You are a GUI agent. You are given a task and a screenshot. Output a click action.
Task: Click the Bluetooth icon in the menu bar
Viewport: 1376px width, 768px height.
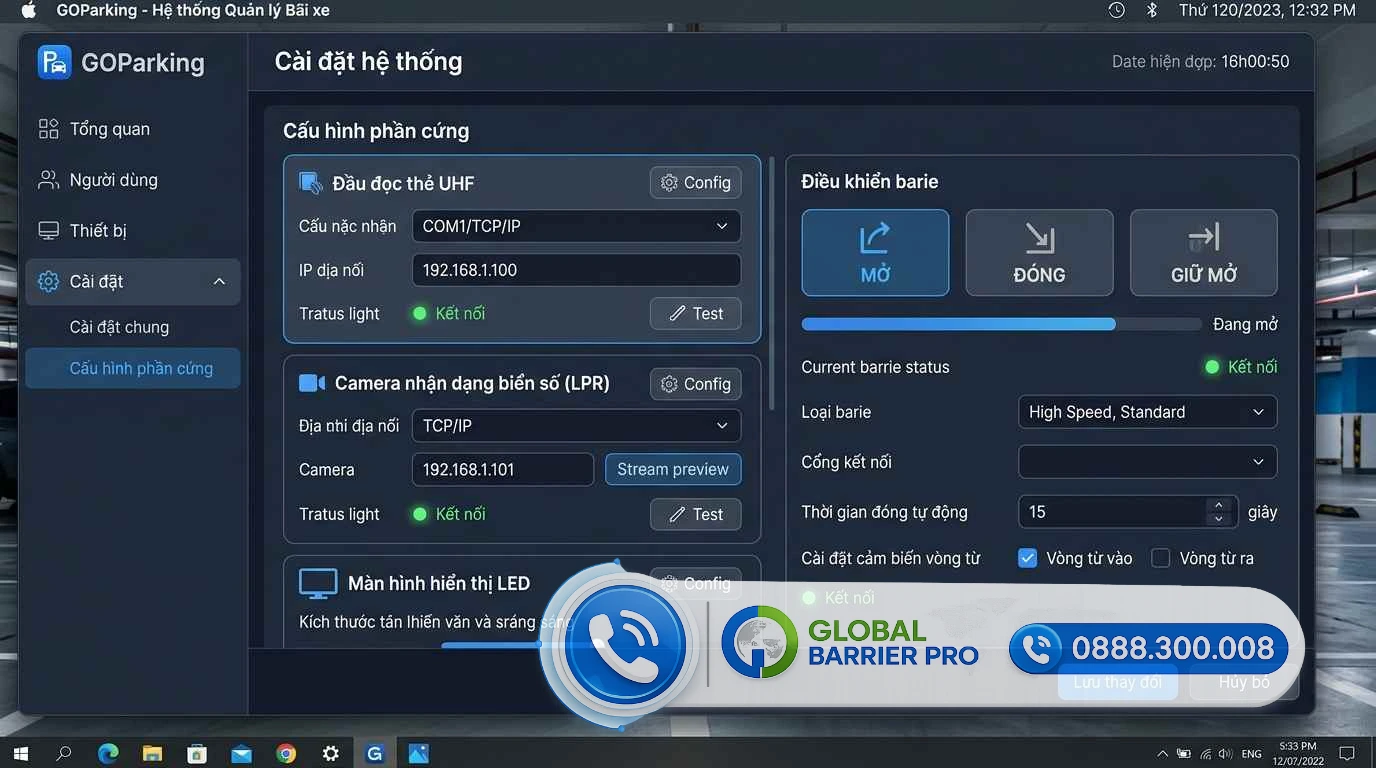[1151, 10]
